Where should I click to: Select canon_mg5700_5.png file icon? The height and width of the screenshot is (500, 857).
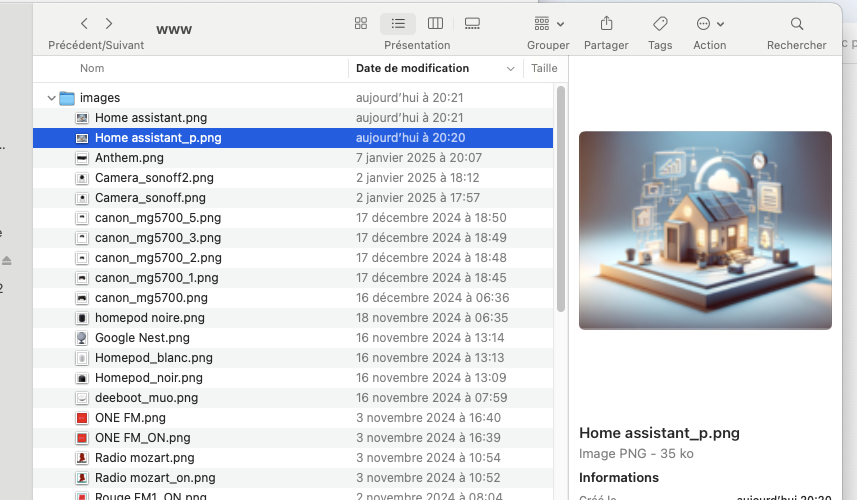[x=82, y=218]
